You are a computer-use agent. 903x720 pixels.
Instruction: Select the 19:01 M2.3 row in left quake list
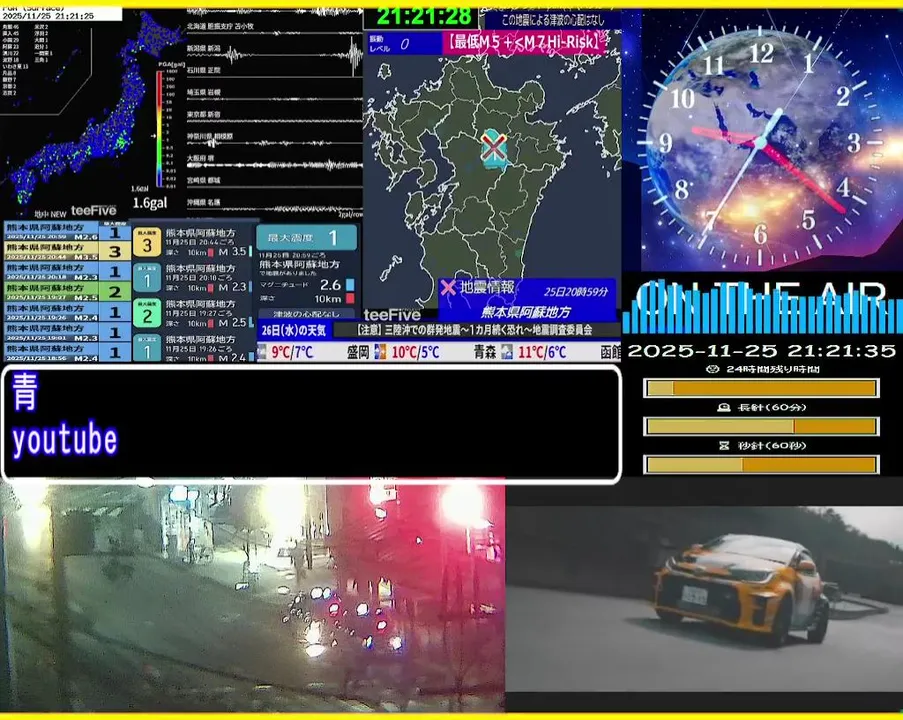tap(67, 332)
